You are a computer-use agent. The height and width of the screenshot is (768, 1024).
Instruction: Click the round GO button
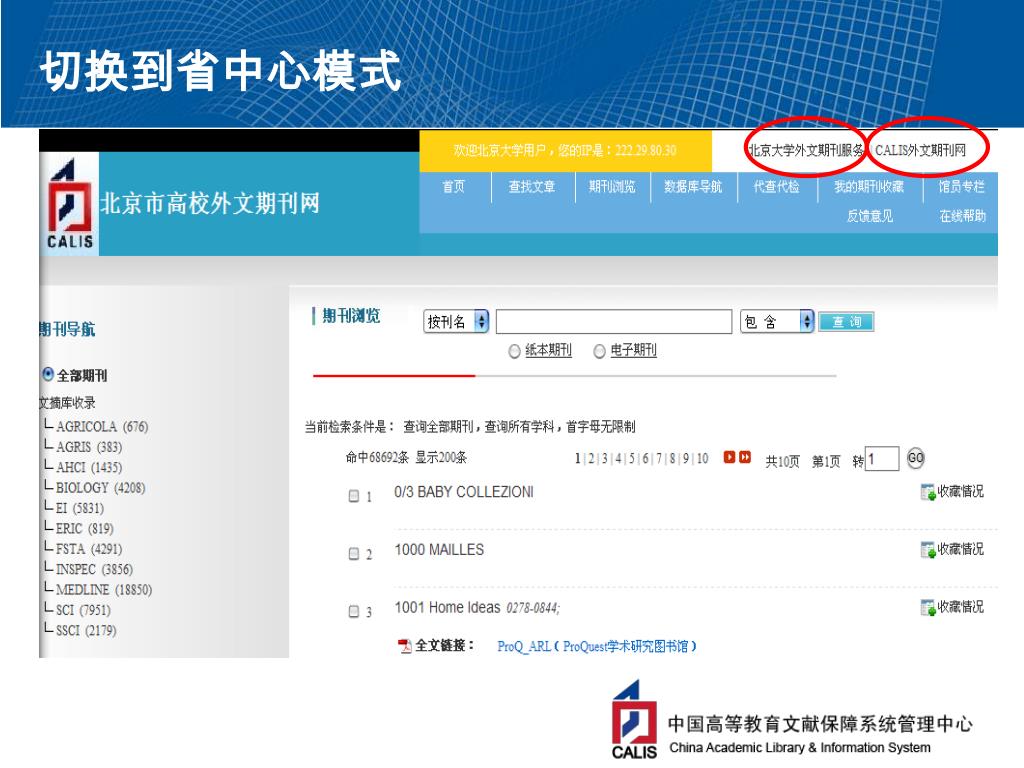[x=916, y=458]
